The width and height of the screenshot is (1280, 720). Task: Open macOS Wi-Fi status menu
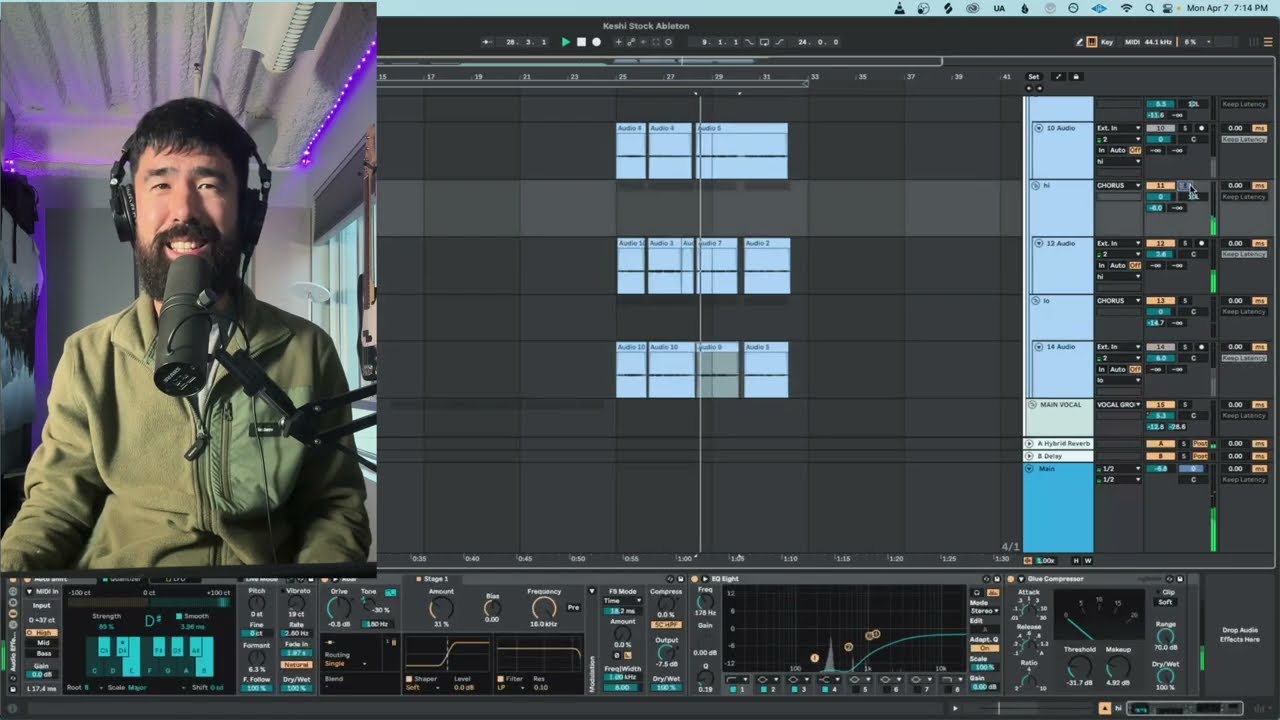click(1126, 8)
